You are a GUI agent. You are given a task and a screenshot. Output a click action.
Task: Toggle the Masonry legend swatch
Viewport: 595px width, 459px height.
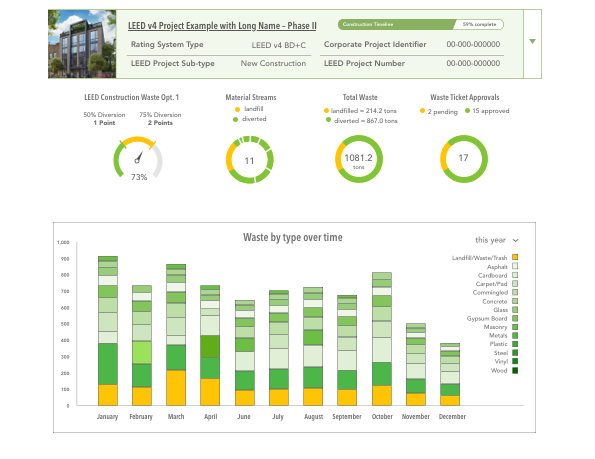coord(515,327)
